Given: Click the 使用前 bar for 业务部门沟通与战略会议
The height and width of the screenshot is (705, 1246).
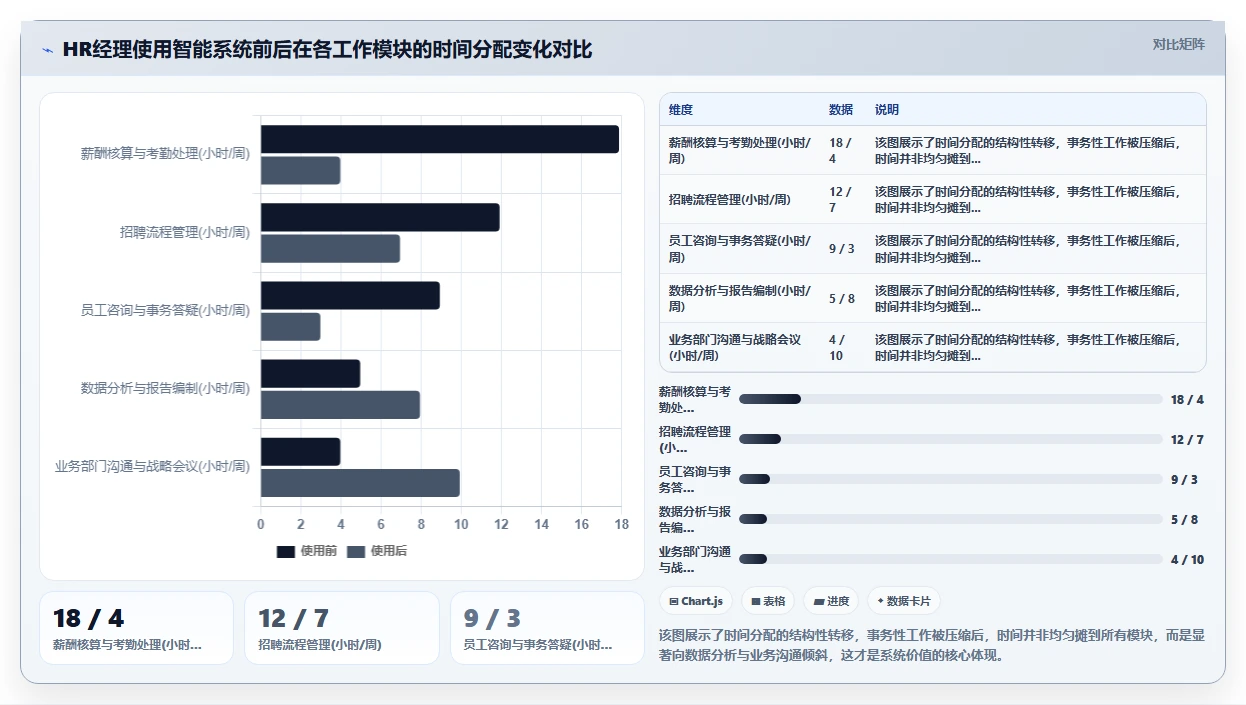Looking at the screenshot, I should coord(301,451).
